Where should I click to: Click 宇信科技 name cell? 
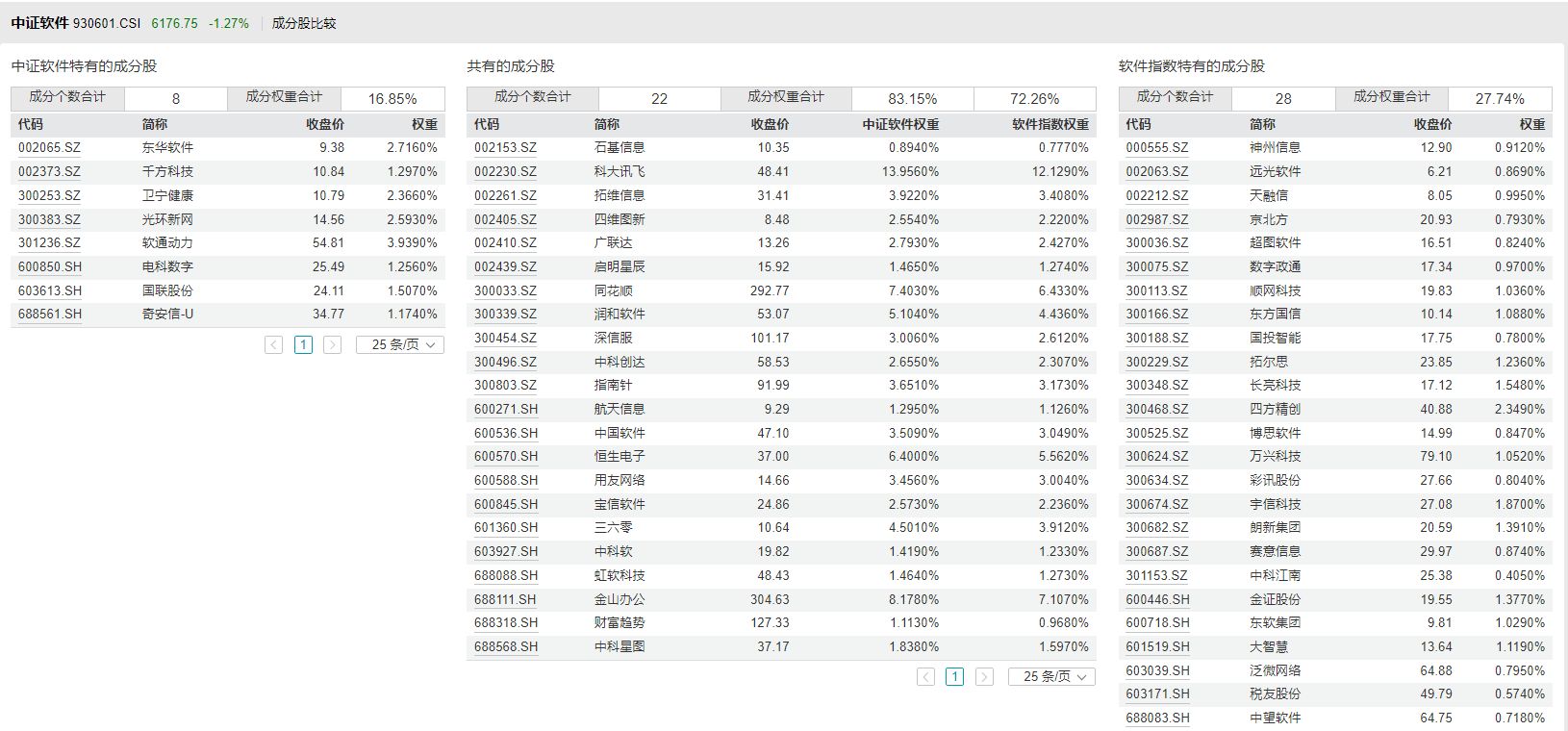point(1275,505)
